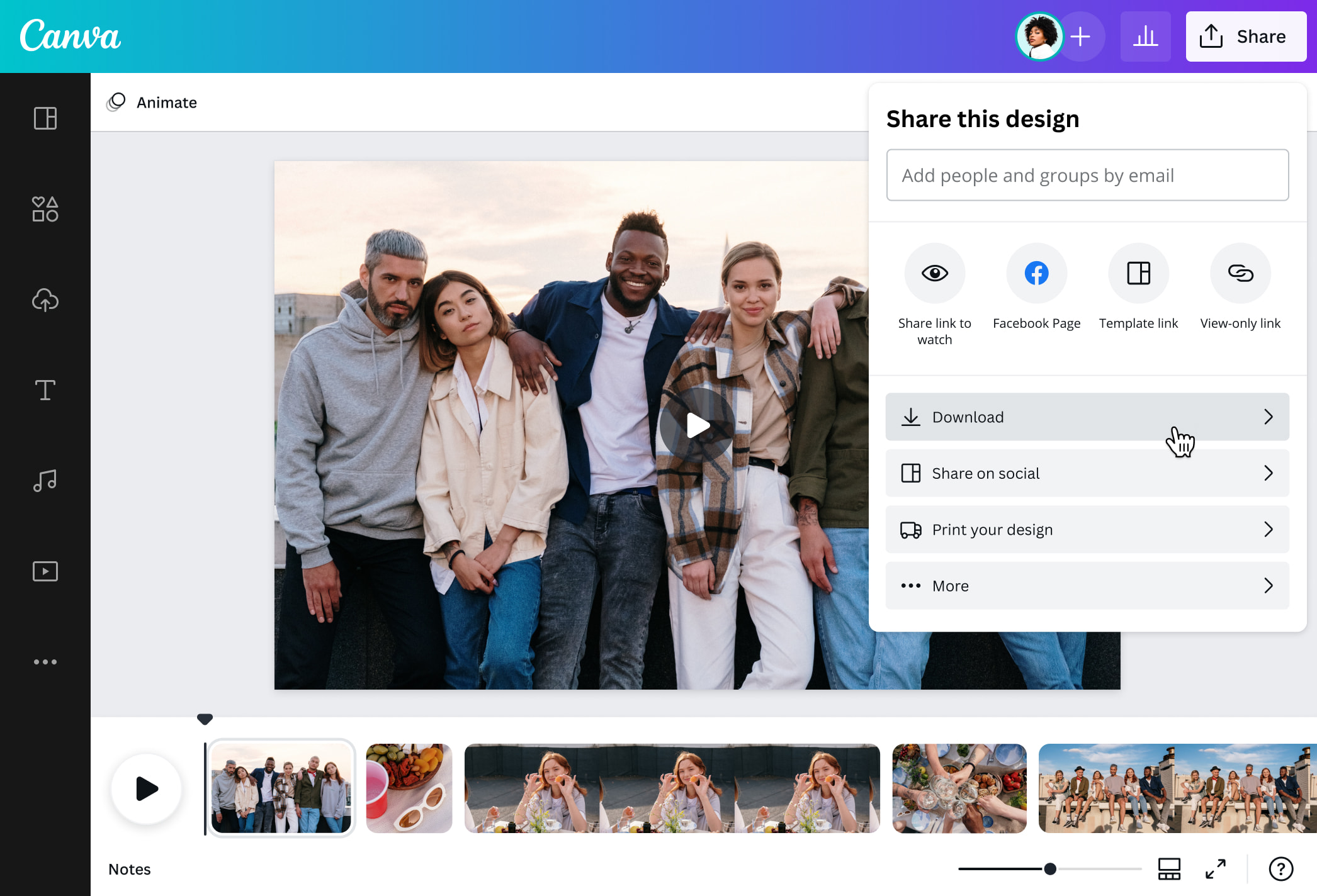
Task: Open the Templates panel at the sidebar top
Action: [x=45, y=118]
